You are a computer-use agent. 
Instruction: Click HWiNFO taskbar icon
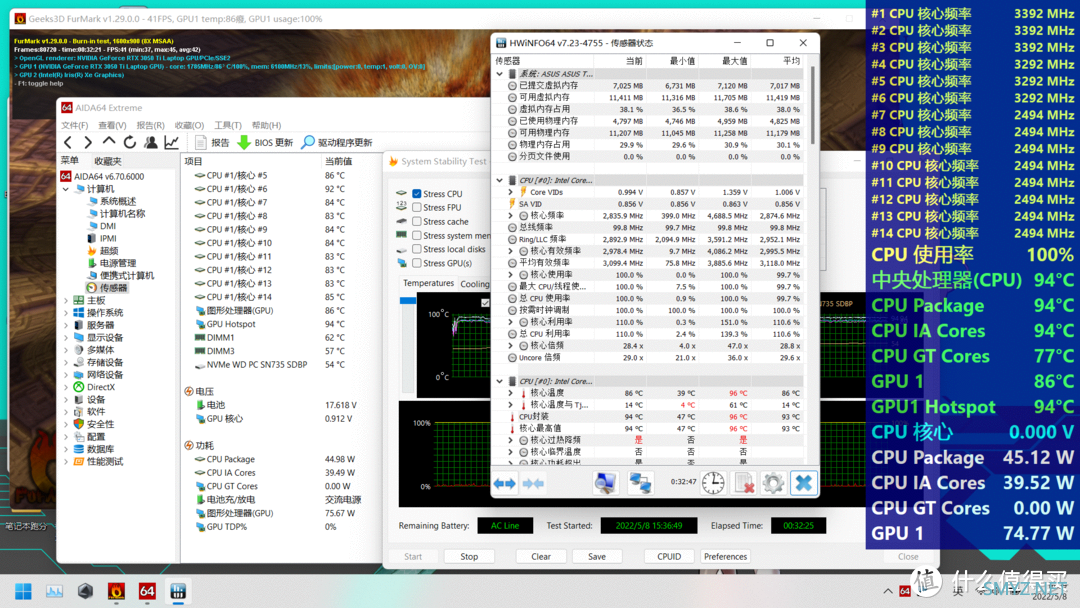[x=178, y=591]
